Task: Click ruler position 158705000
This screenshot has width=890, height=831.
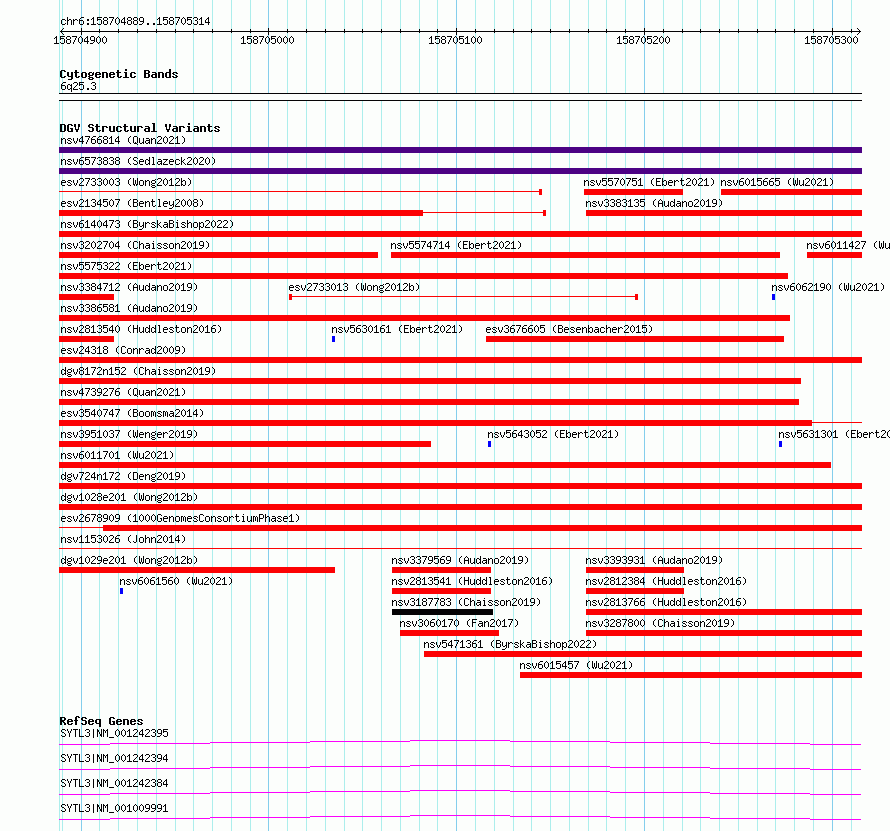Action: [267, 40]
